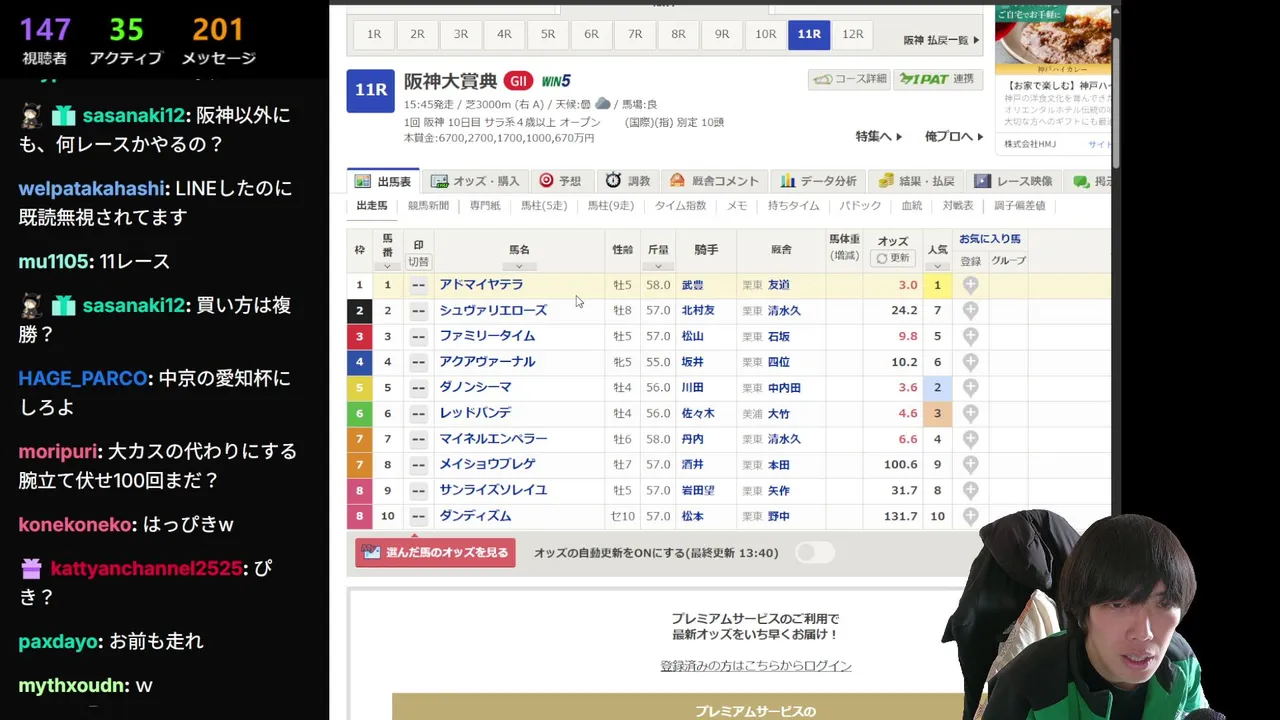
Task: Click the 印 切替 button
Action: coord(418,262)
